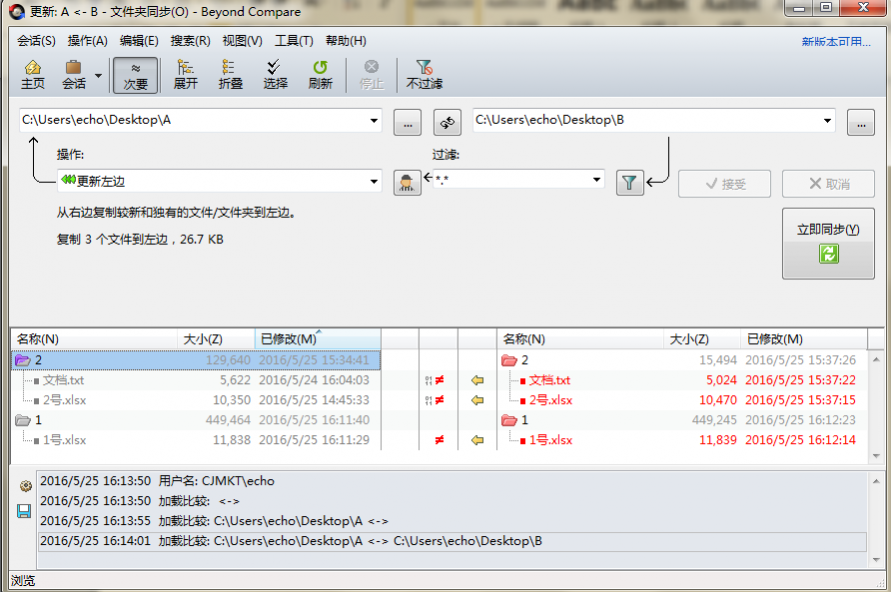Open session settings via the person icon
Viewport: 891px width, 592px height.
click(x=406, y=183)
